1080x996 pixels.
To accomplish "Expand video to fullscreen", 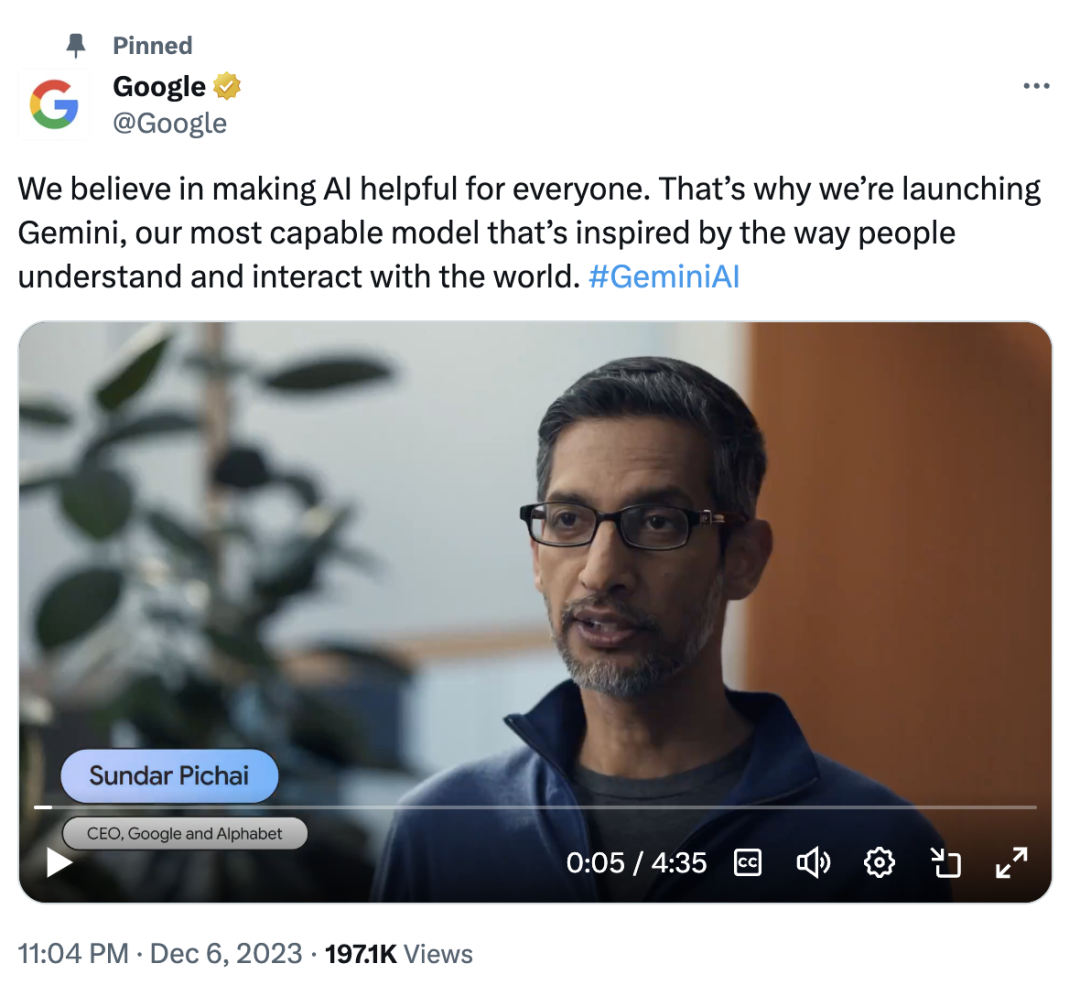I will click(x=1011, y=862).
